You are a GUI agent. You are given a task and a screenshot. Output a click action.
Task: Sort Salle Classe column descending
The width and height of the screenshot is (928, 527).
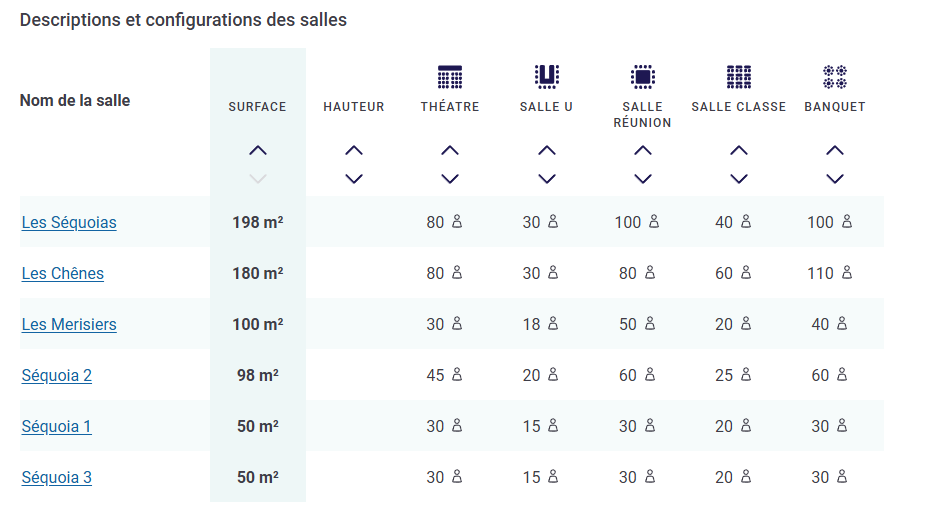tap(739, 179)
